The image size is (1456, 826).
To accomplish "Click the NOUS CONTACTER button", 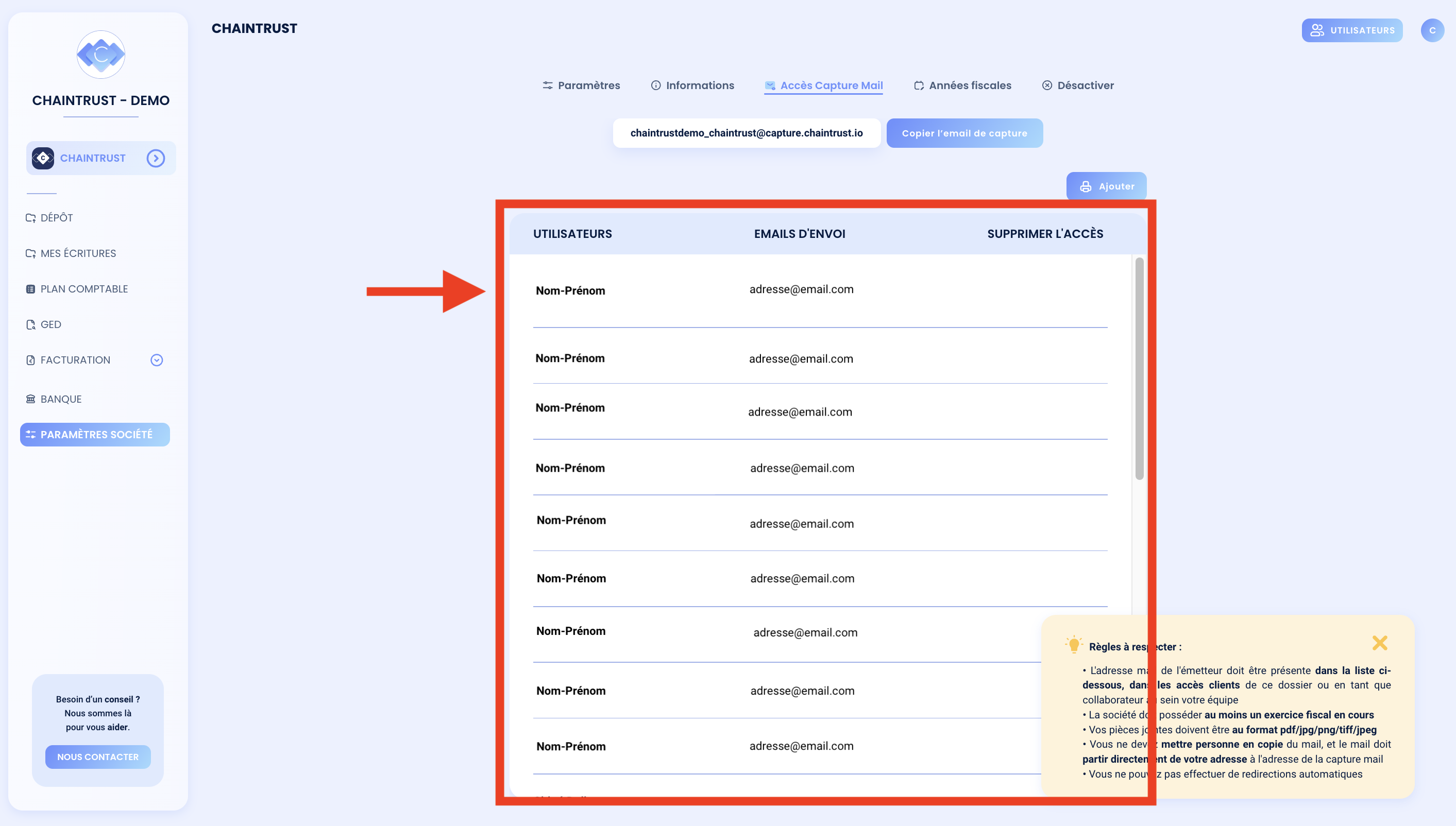I will [x=98, y=757].
